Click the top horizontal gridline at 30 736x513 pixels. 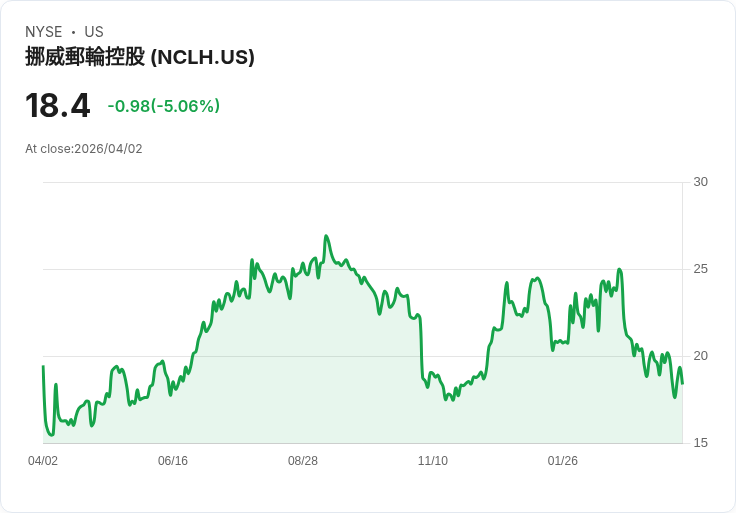(x=360, y=182)
